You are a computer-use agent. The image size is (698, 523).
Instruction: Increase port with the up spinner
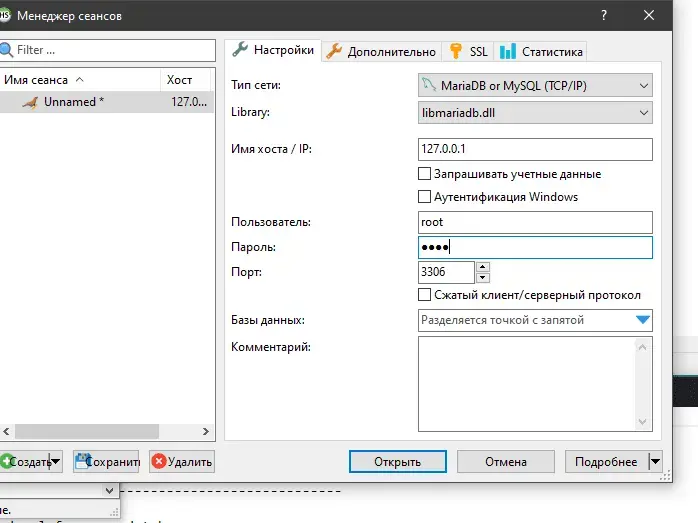click(483, 267)
